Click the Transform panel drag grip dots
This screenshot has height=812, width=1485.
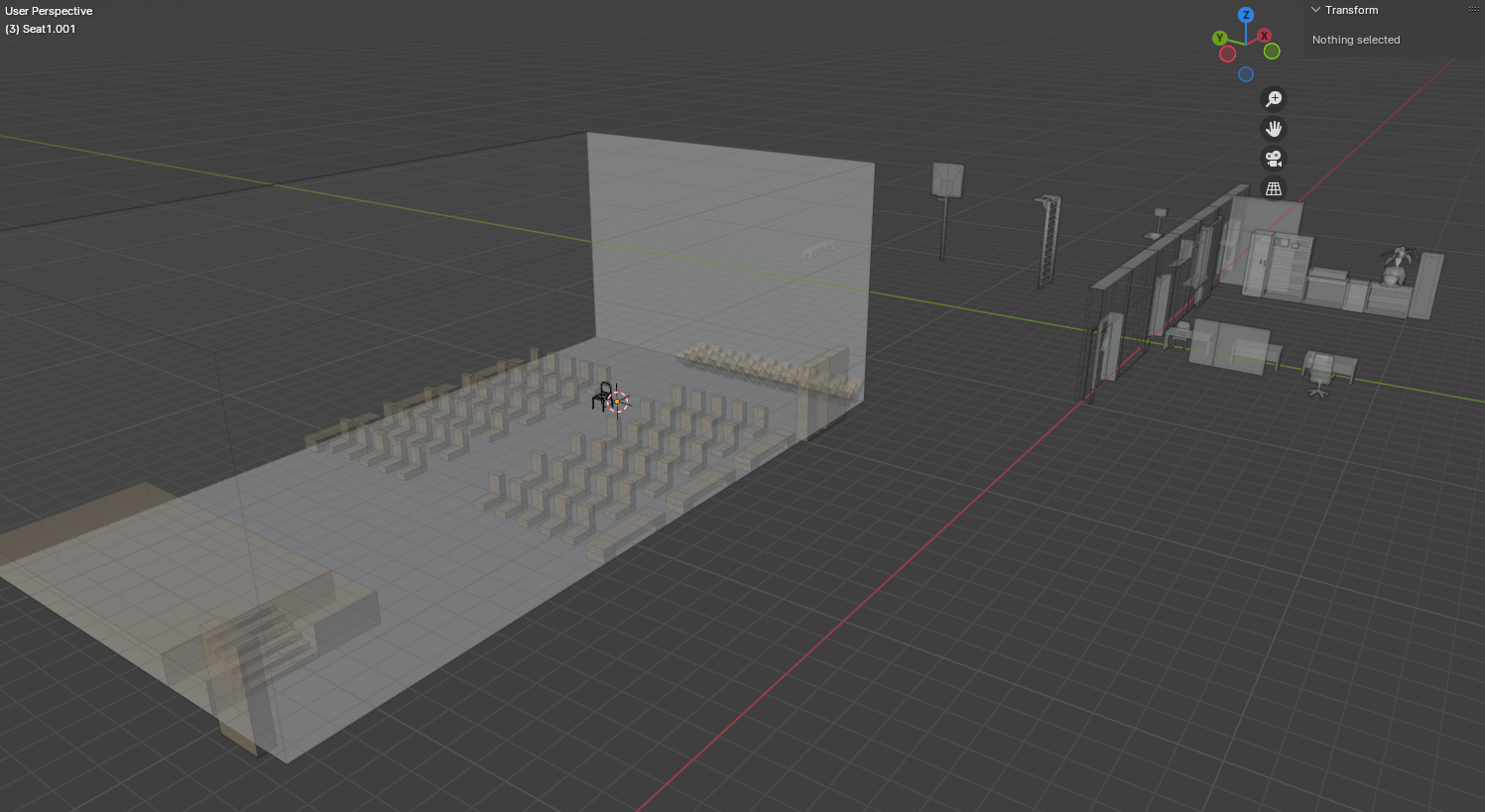1473,9
